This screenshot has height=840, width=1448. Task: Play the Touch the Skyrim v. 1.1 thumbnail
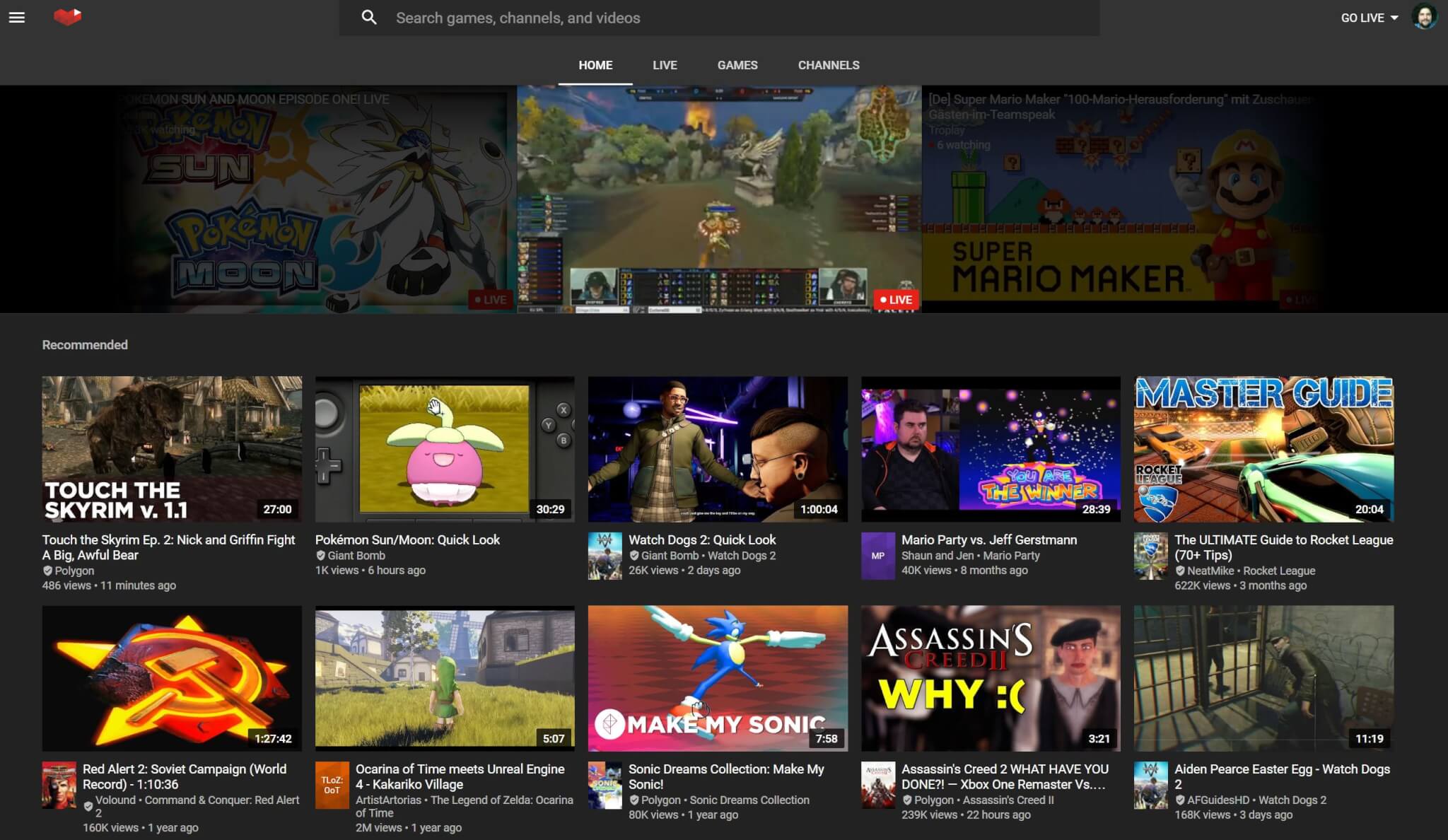click(172, 449)
